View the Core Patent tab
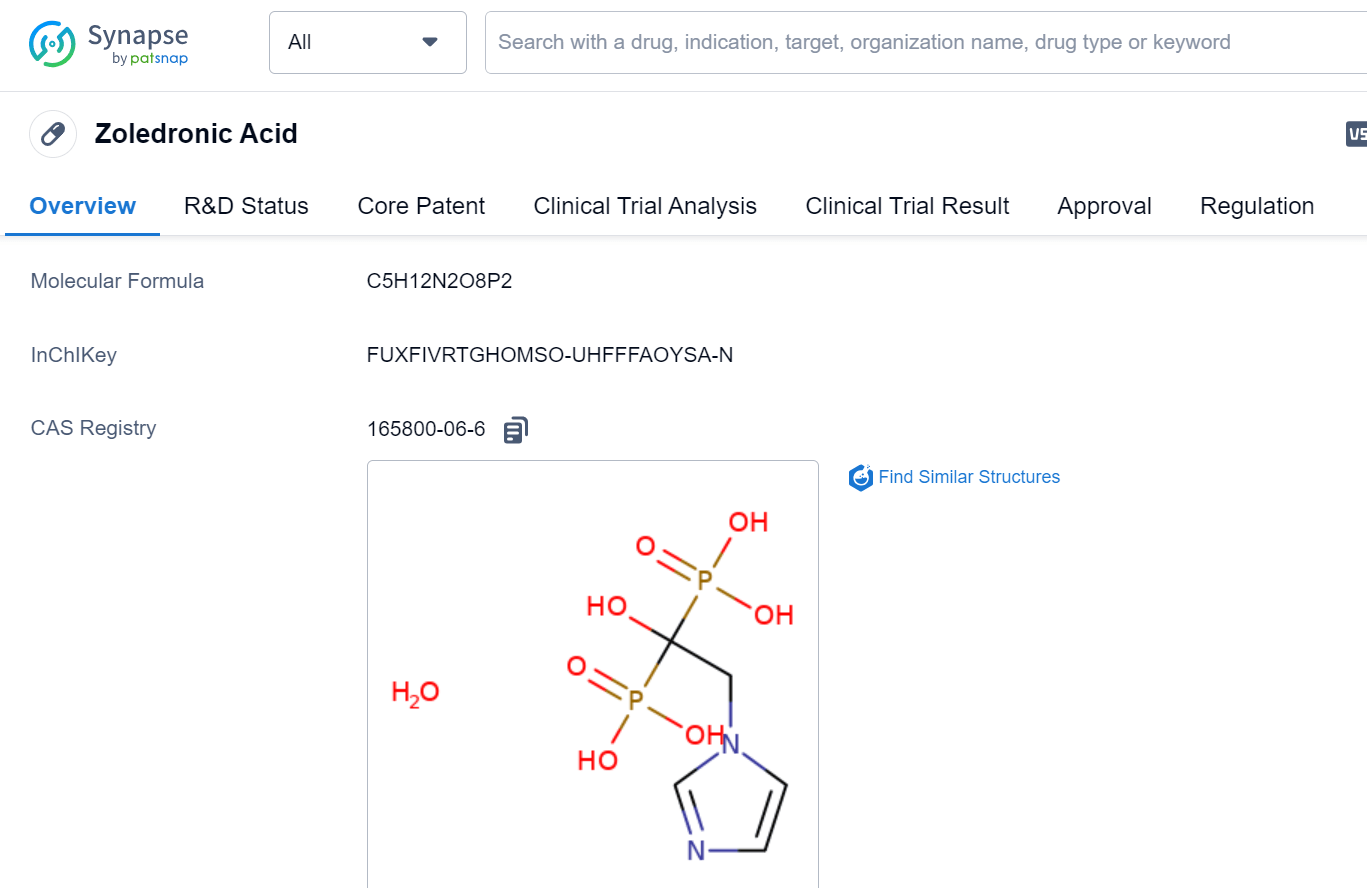Image resolution: width=1367 pixels, height=888 pixels. point(421,205)
